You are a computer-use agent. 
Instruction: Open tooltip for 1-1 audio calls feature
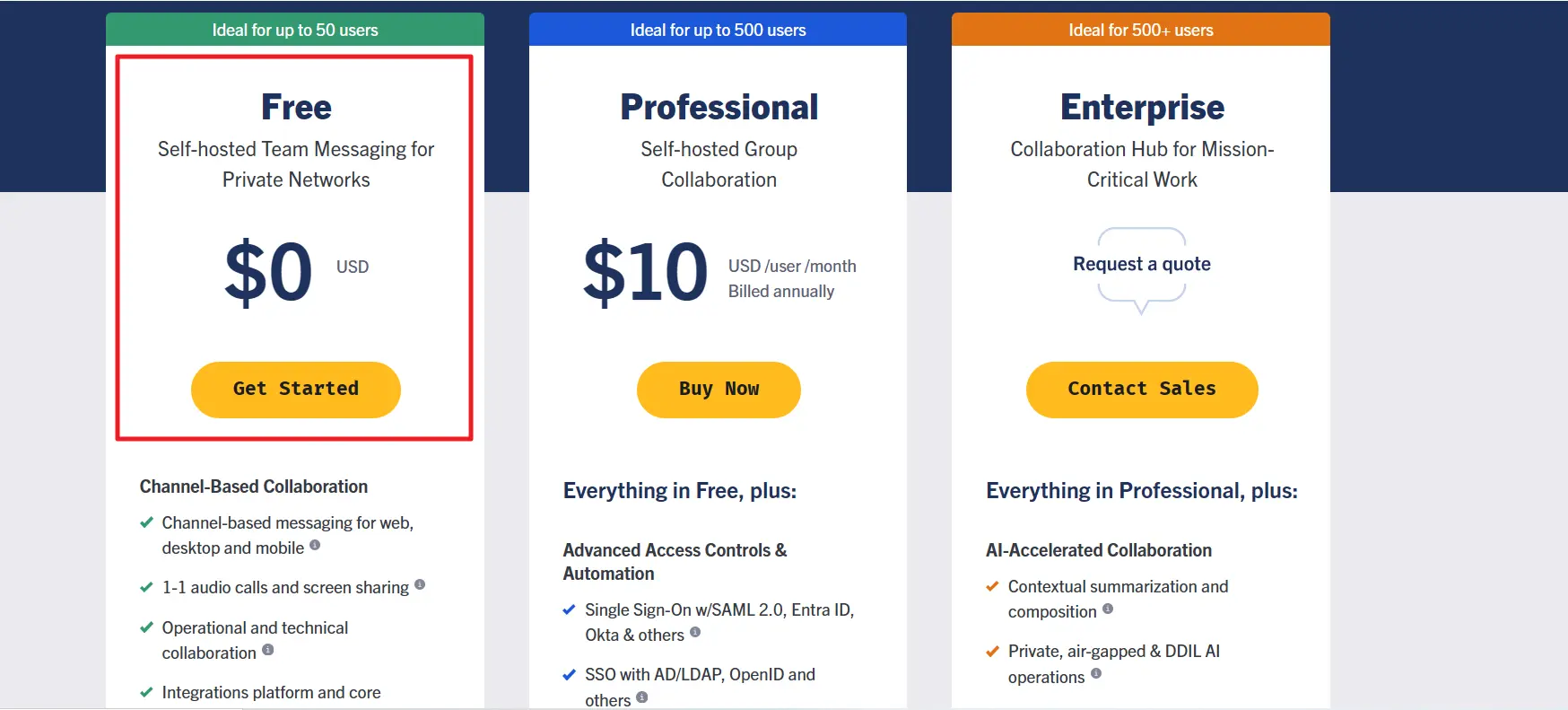pyautogui.click(x=422, y=586)
